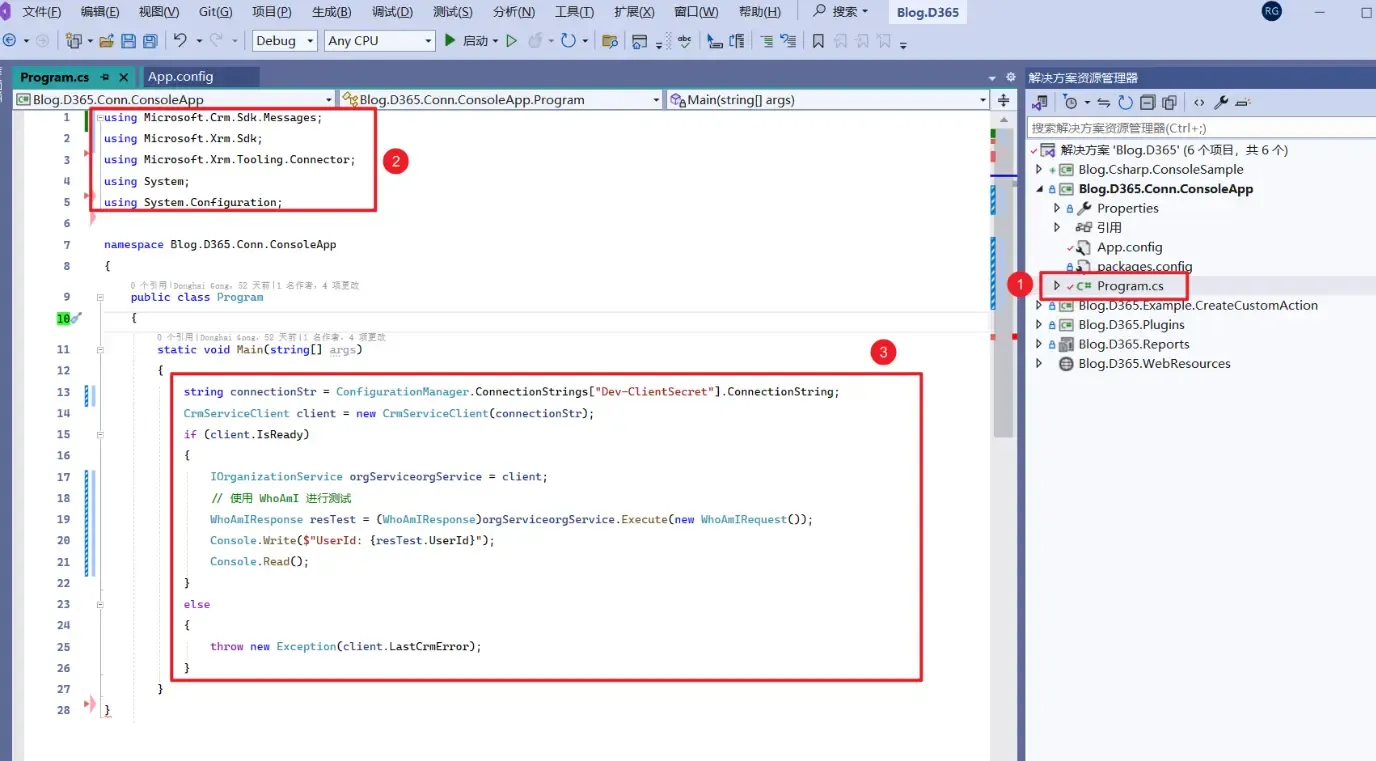Toggle Show All Files in Solution Explorer
The height and width of the screenshot is (761, 1376).
(x=1168, y=102)
